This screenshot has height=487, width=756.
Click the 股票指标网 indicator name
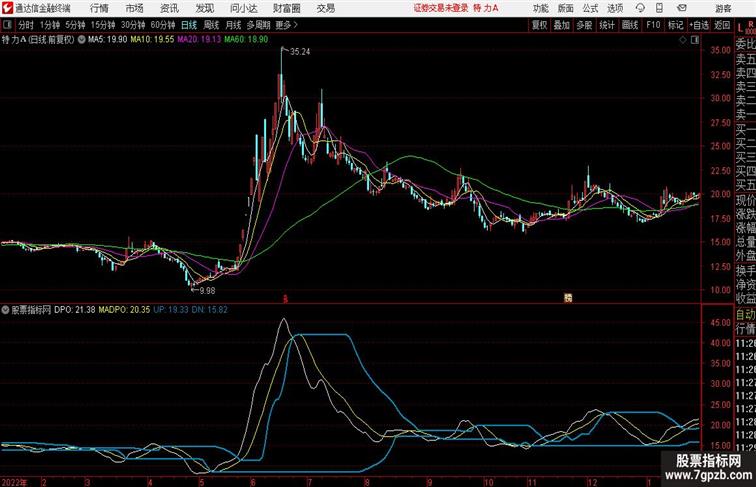pyautogui.click(x=31, y=310)
